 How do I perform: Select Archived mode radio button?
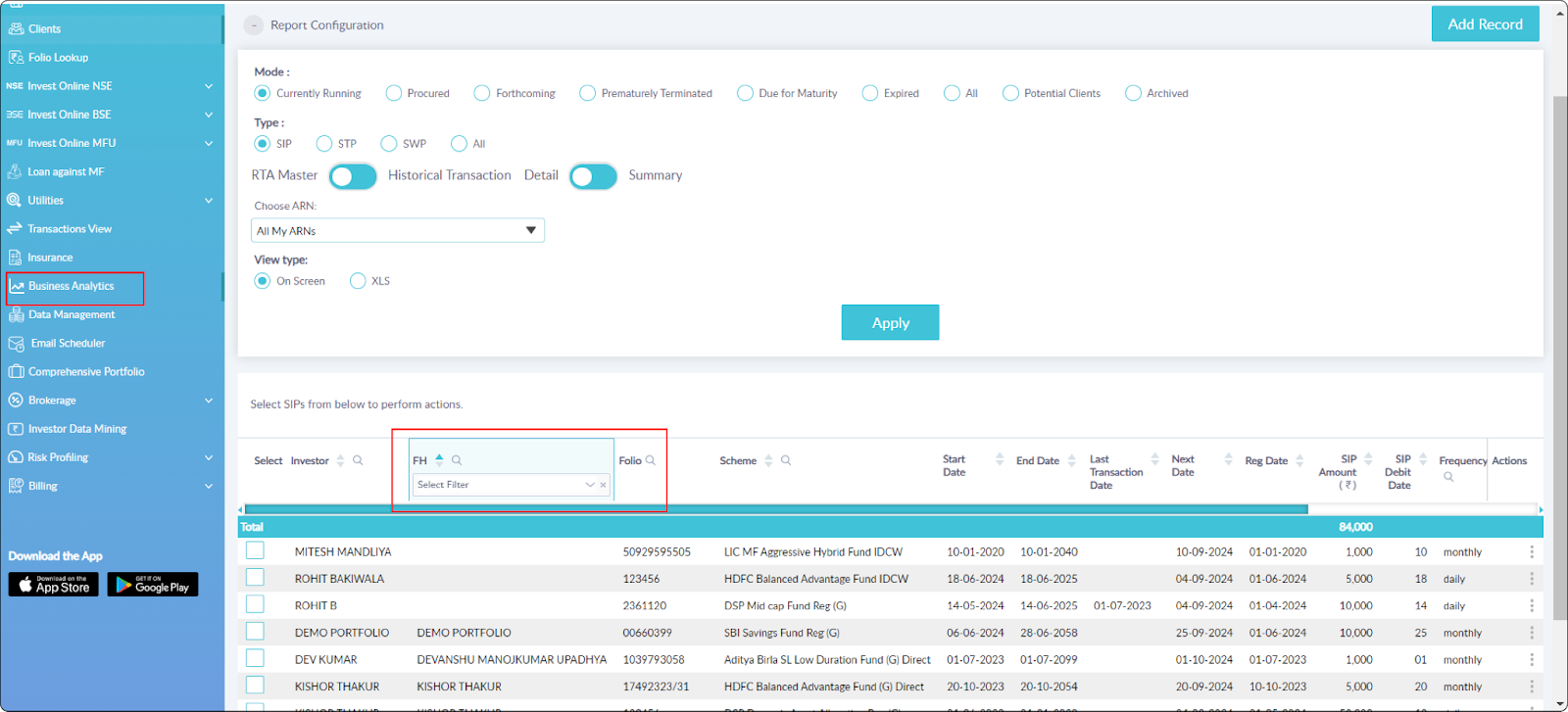pos(1133,93)
